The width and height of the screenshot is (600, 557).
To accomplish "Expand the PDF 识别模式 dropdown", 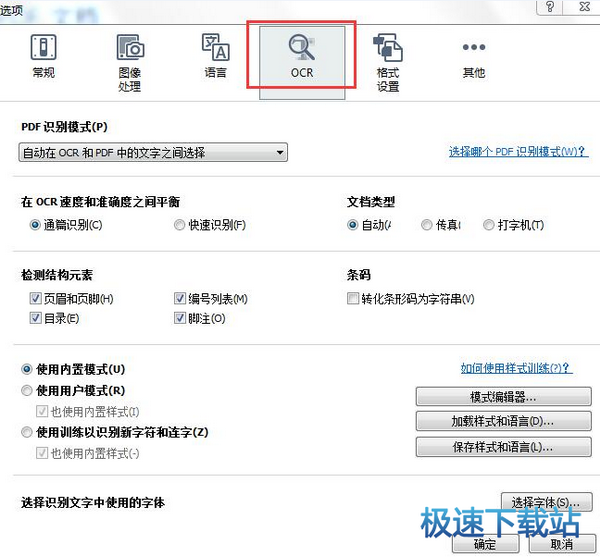I will click(x=153, y=153).
